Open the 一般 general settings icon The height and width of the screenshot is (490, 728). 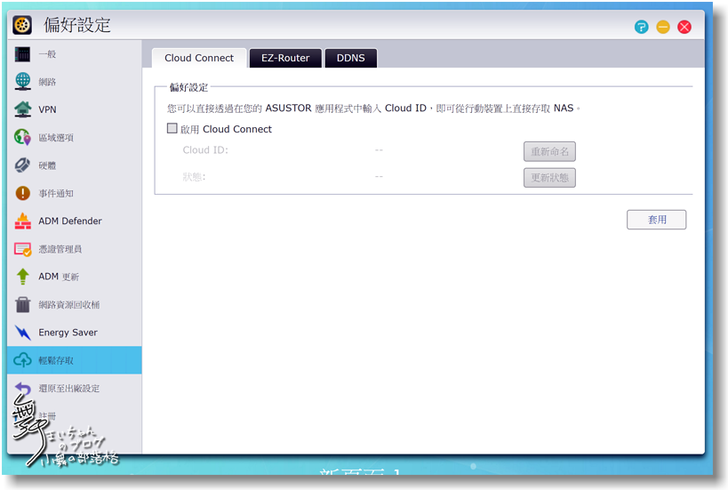coord(22,54)
